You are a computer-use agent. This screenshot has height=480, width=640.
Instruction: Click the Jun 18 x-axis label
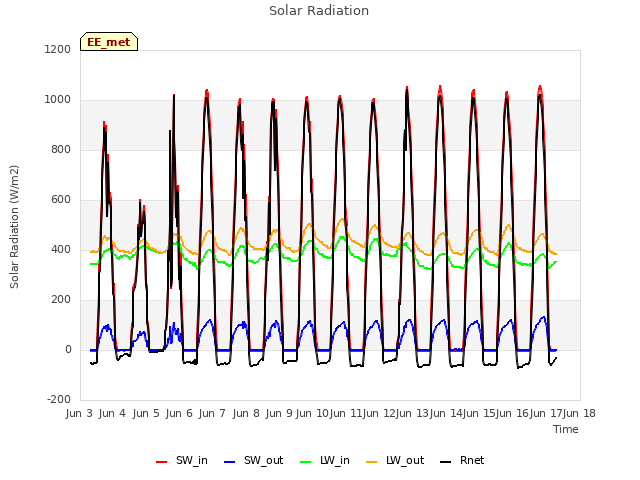(x=579, y=413)
